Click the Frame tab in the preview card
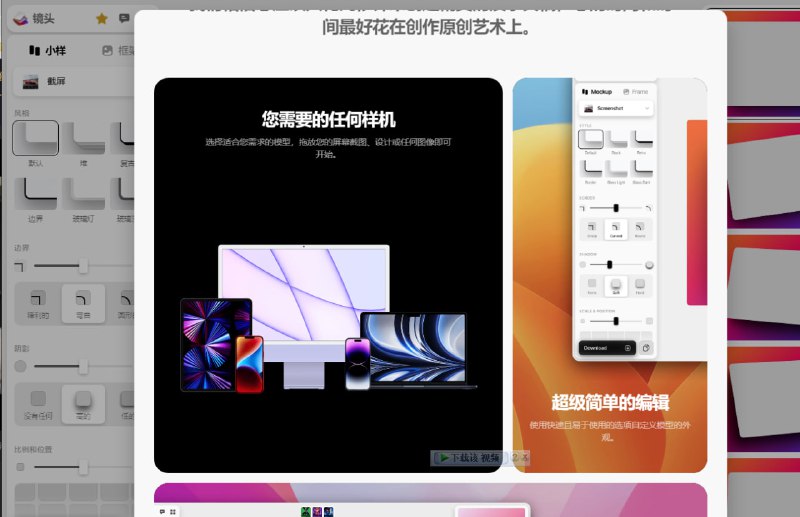This screenshot has height=517, width=800. (635, 92)
